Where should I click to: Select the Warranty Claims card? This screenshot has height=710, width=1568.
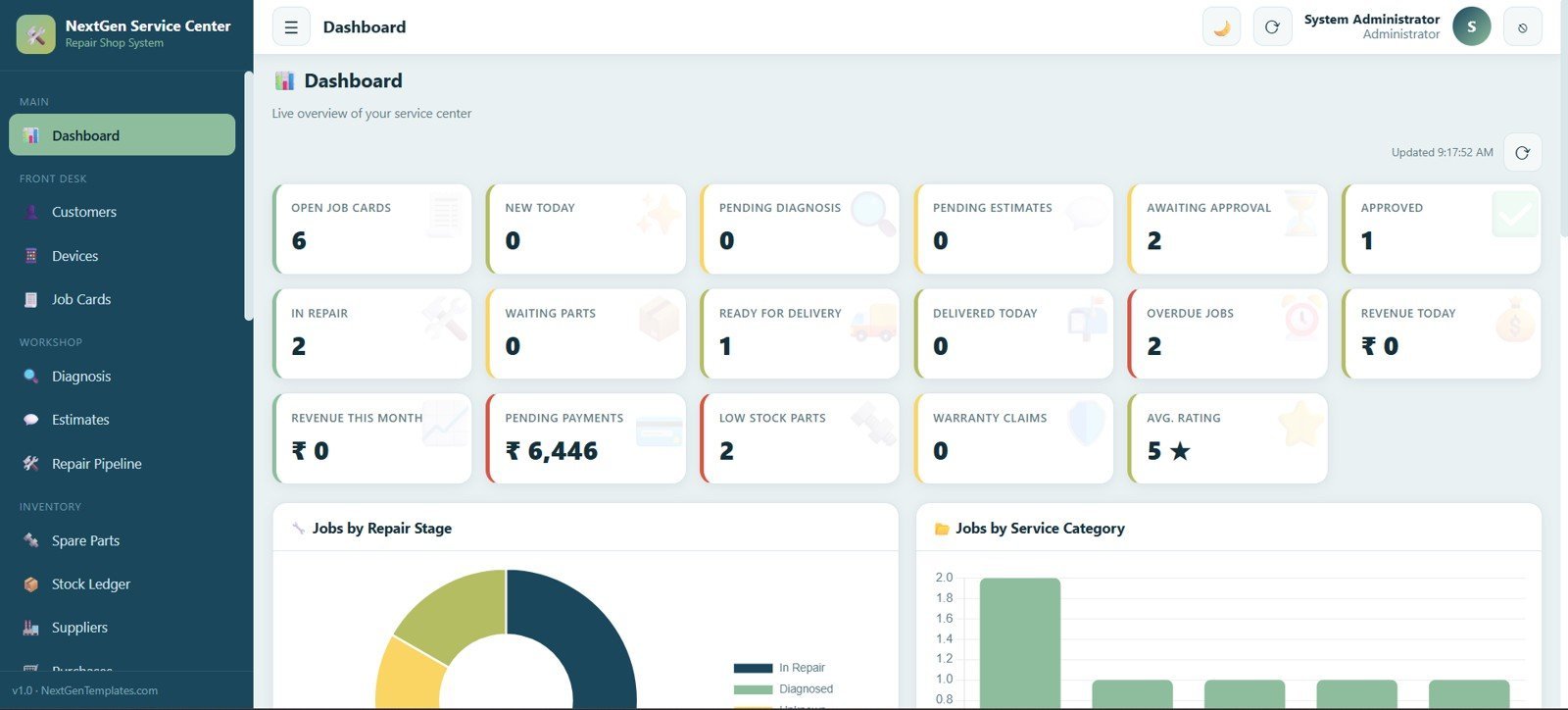pos(1013,438)
